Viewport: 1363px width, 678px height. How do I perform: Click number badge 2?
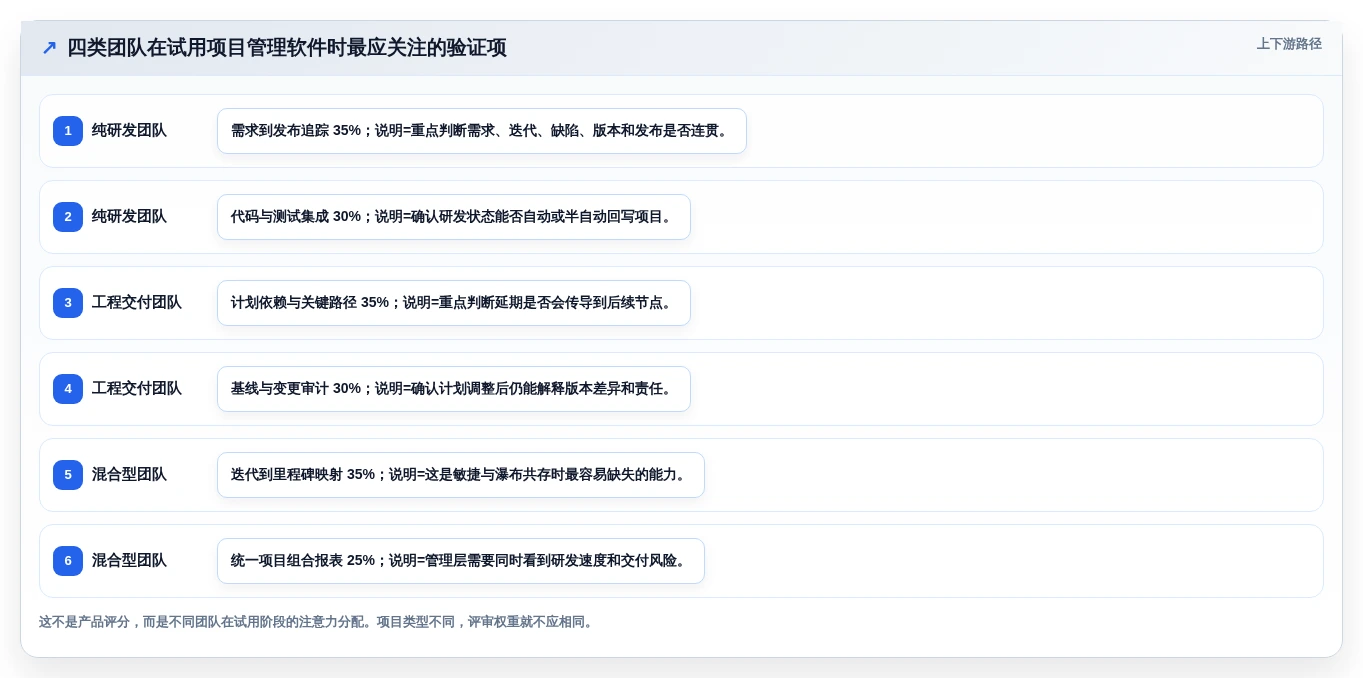(x=68, y=217)
